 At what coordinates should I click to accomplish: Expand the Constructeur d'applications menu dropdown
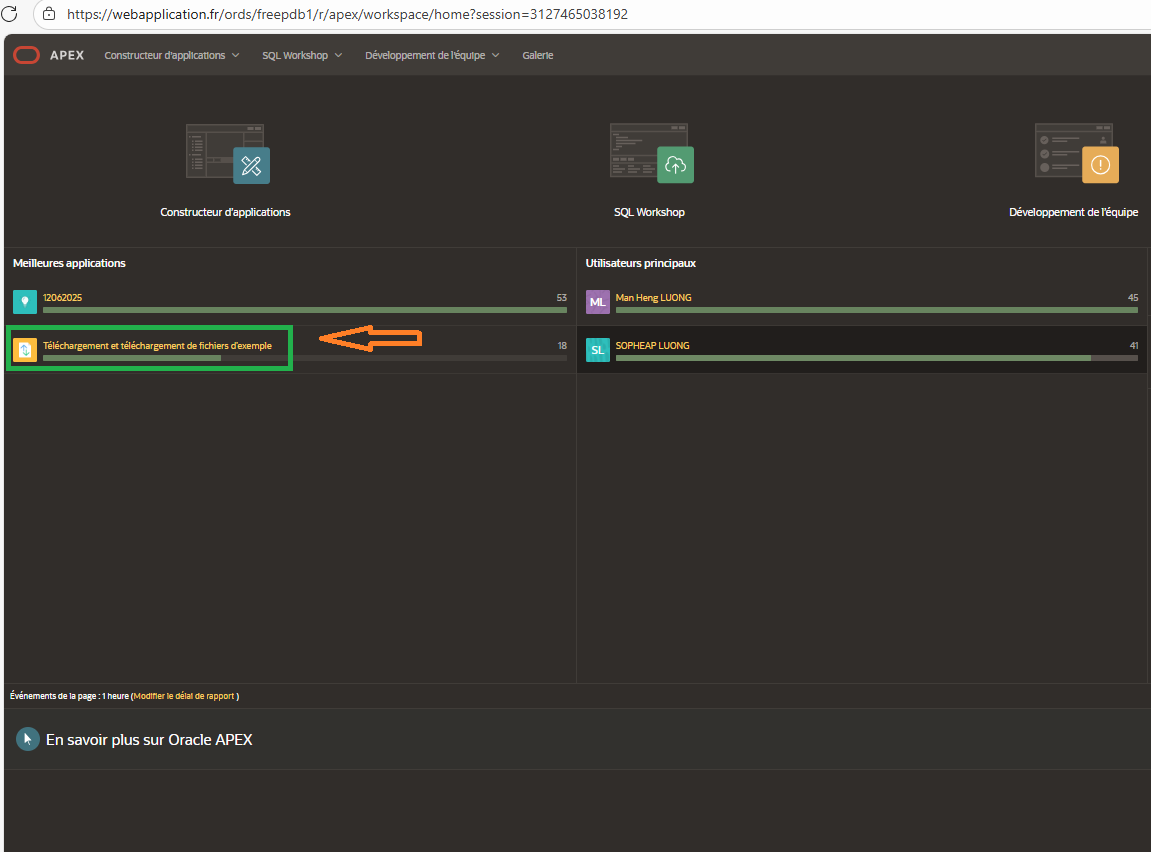pos(172,56)
